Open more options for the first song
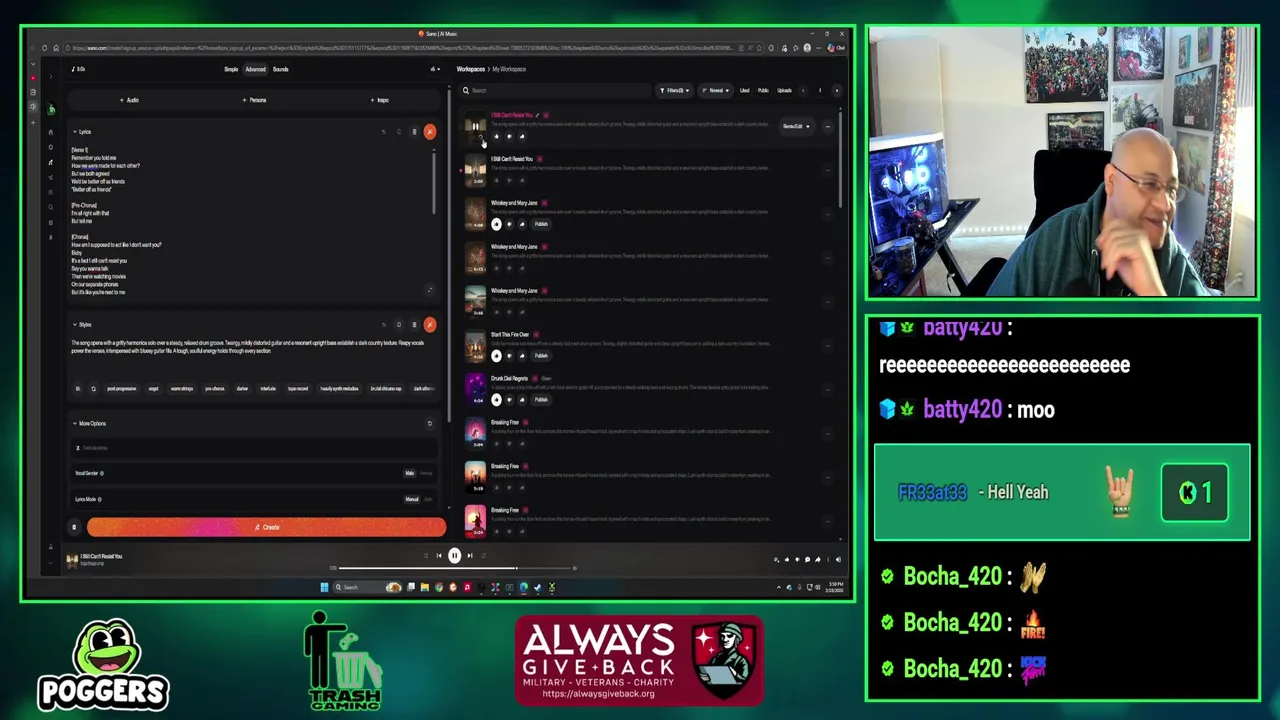This screenshot has width=1280, height=720. 827,126
